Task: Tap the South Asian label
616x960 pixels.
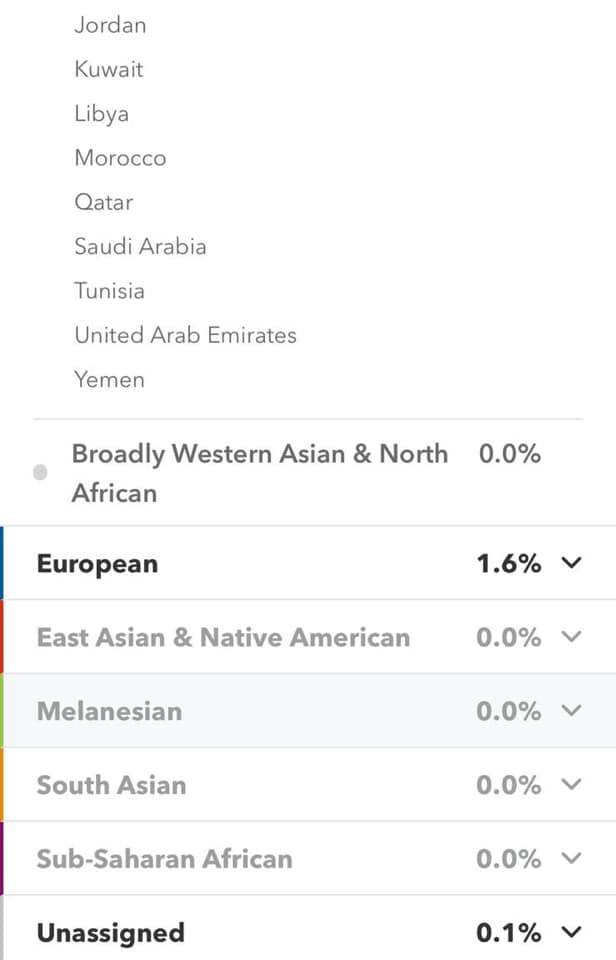Action: [111, 786]
